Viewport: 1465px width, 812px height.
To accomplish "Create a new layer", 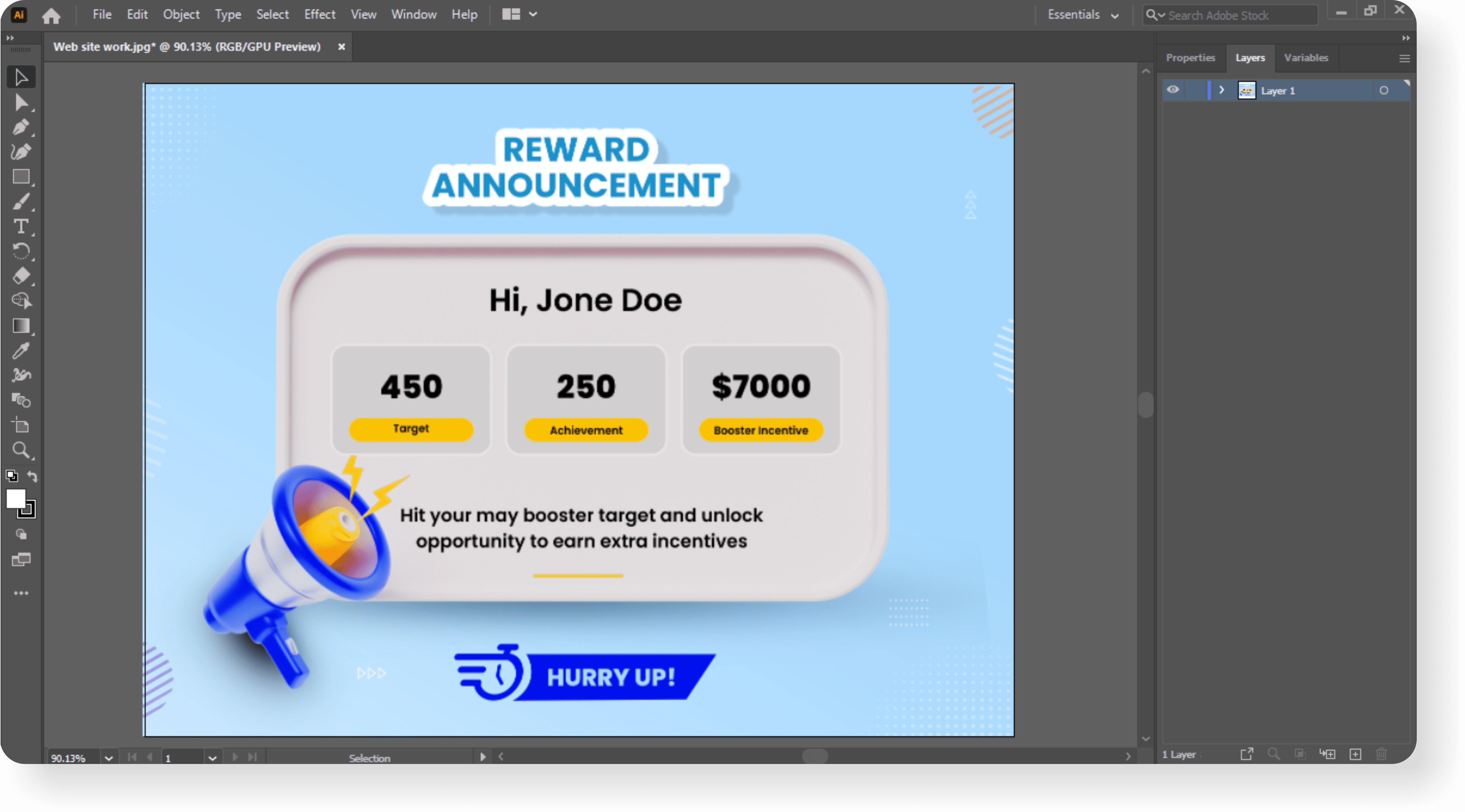I will [x=1355, y=754].
